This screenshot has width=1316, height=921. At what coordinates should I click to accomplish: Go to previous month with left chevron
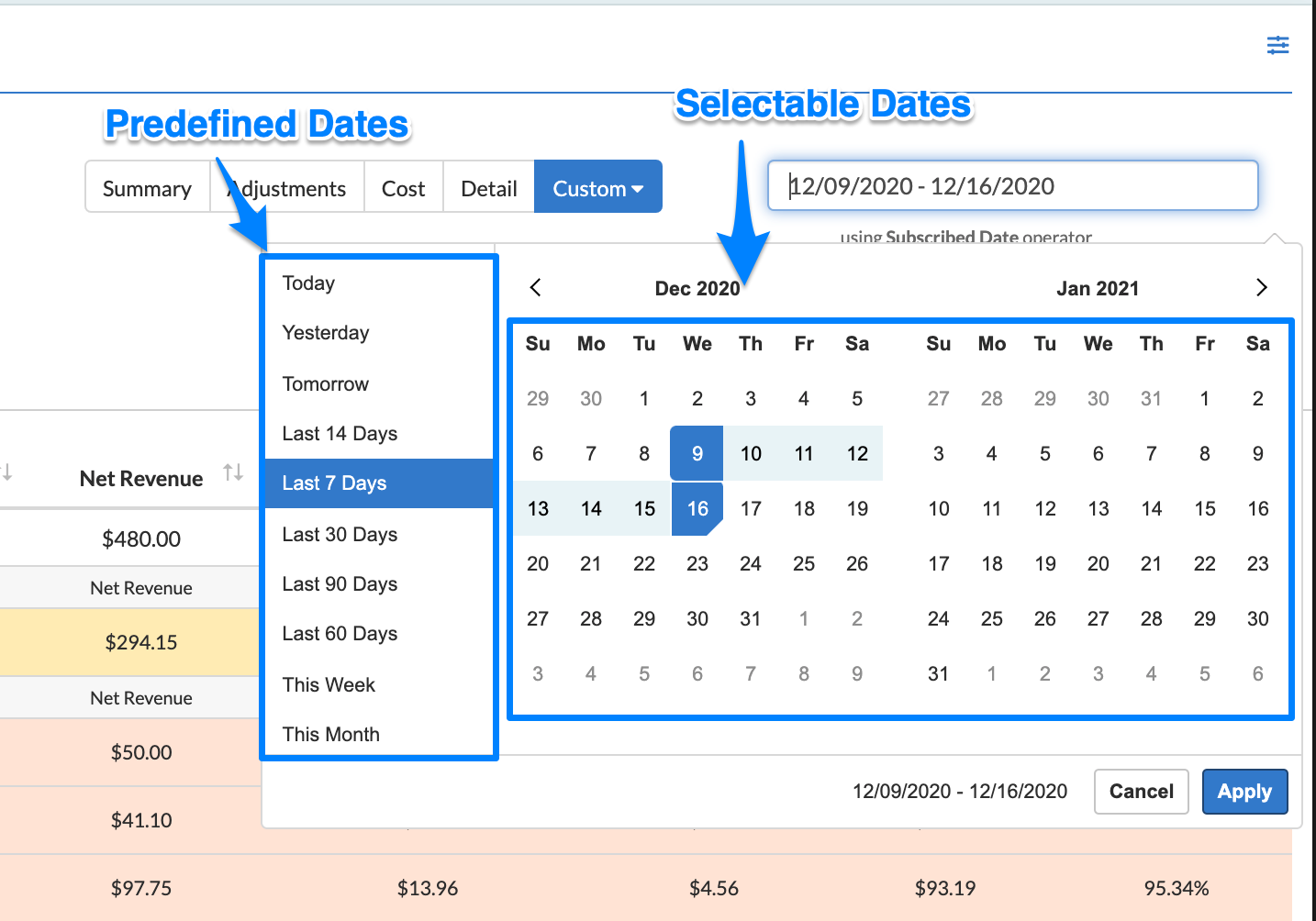(x=536, y=288)
